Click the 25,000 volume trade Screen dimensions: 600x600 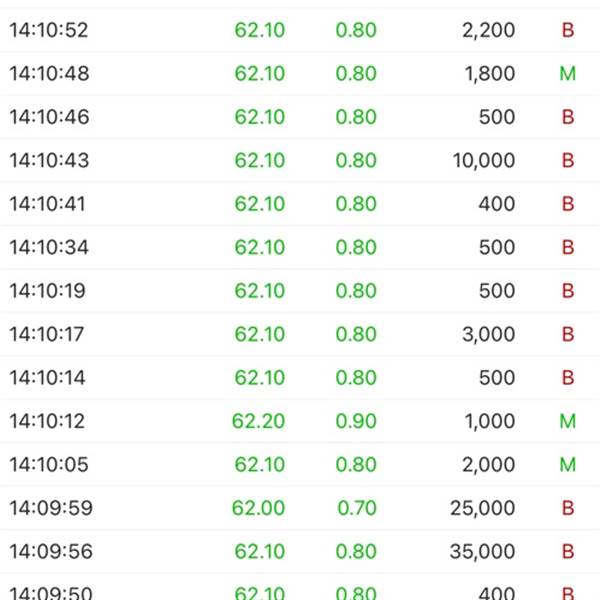[x=483, y=509]
